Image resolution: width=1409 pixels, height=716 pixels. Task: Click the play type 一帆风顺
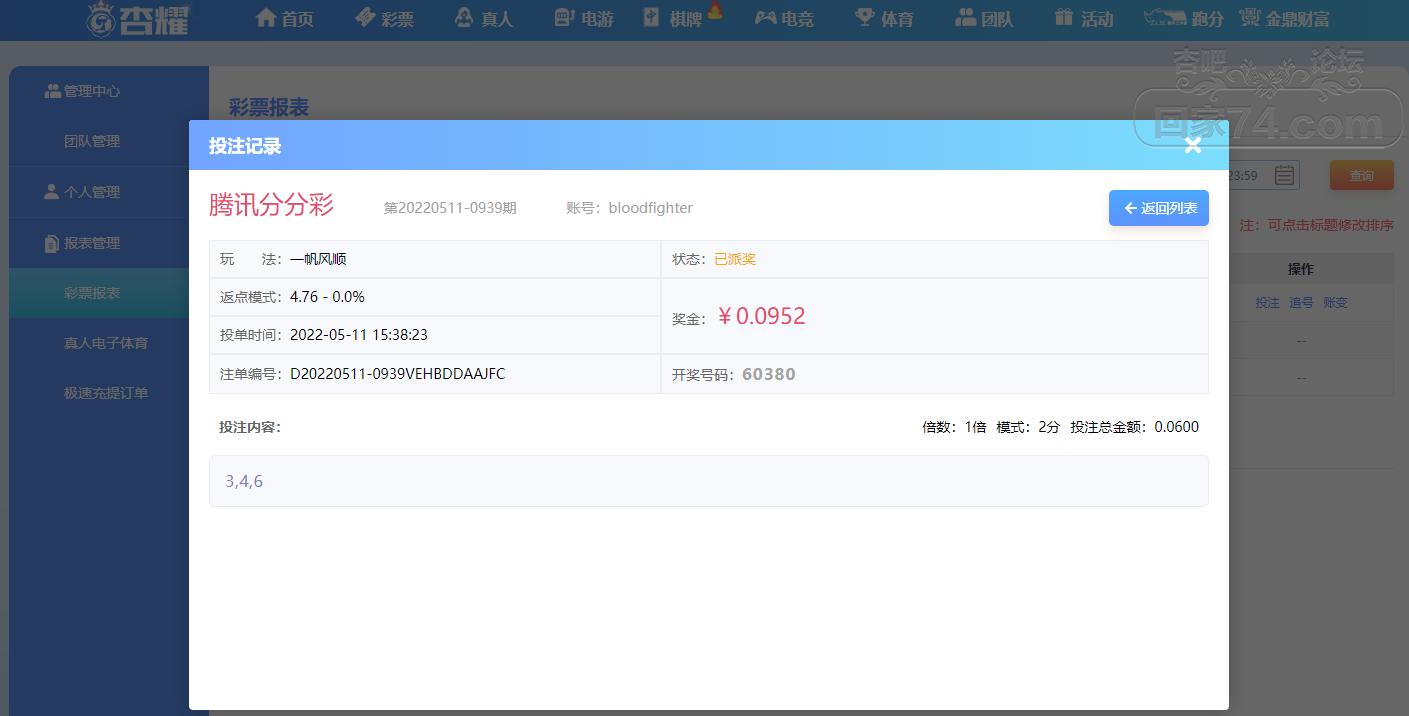pos(318,259)
